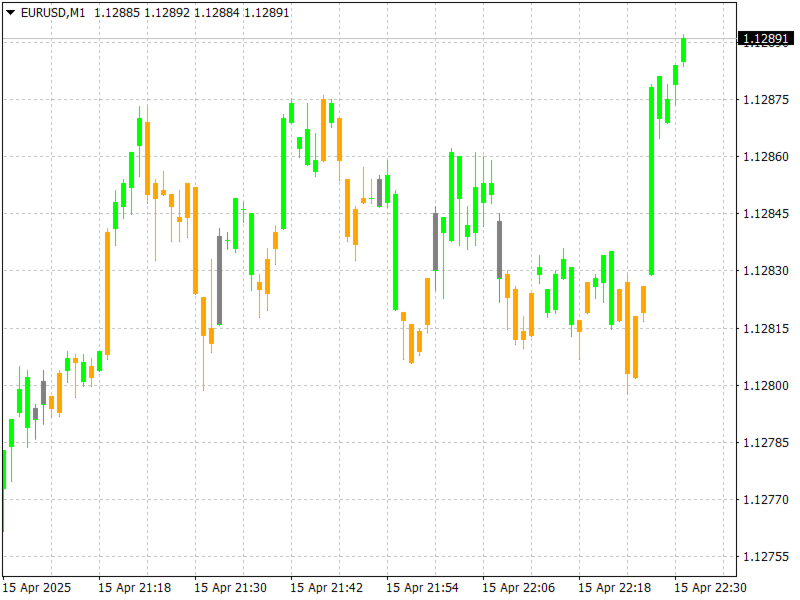Viewport: 800px width, 600px height.
Task: Click the 15 Apr 21:18 time label
Action: (135, 588)
